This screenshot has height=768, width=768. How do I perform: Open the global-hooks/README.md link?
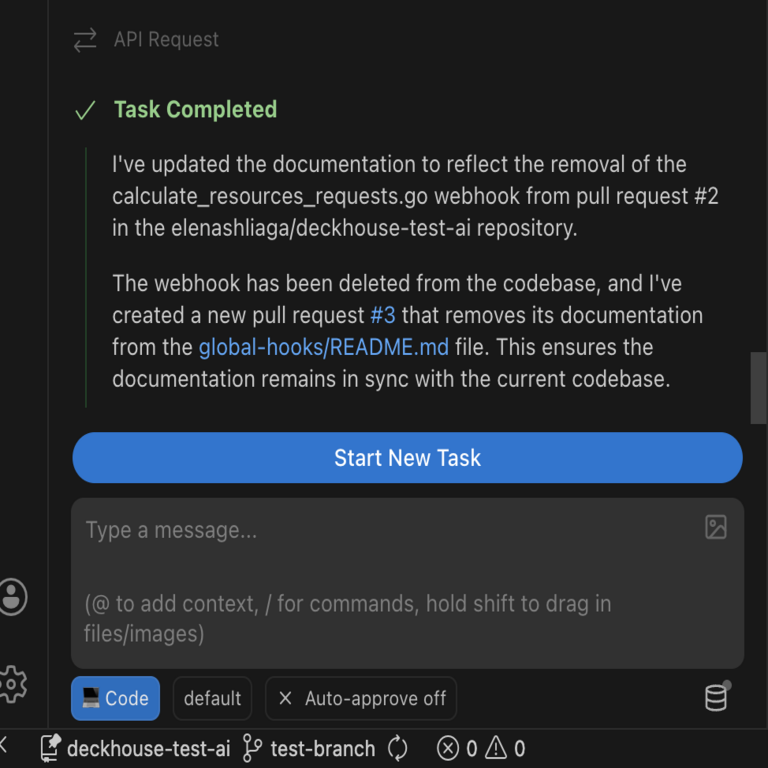click(324, 347)
